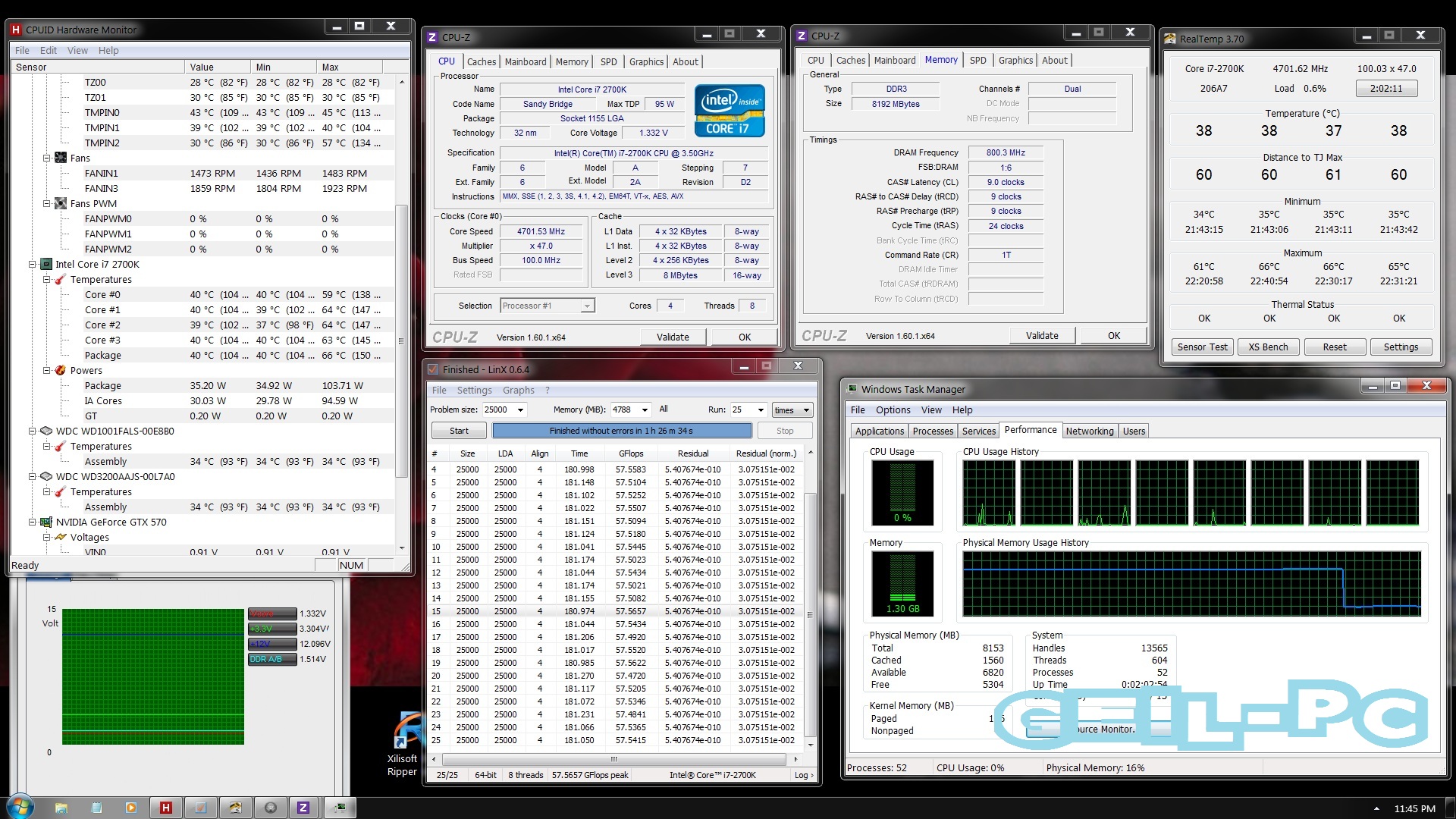The image size is (1456, 819).
Task: Click the CPU-Z icon in the taskbar
Action: click(x=303, y=808)
